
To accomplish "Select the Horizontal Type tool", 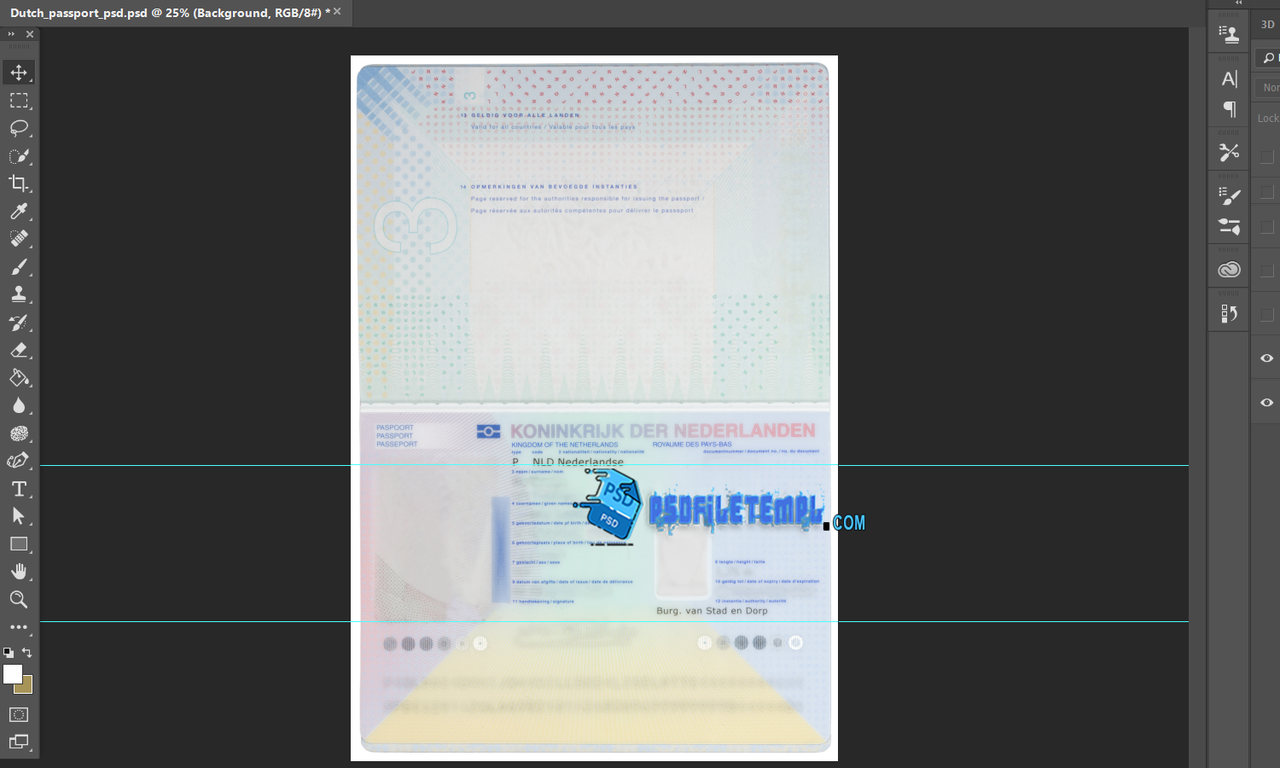I will 19,489.
